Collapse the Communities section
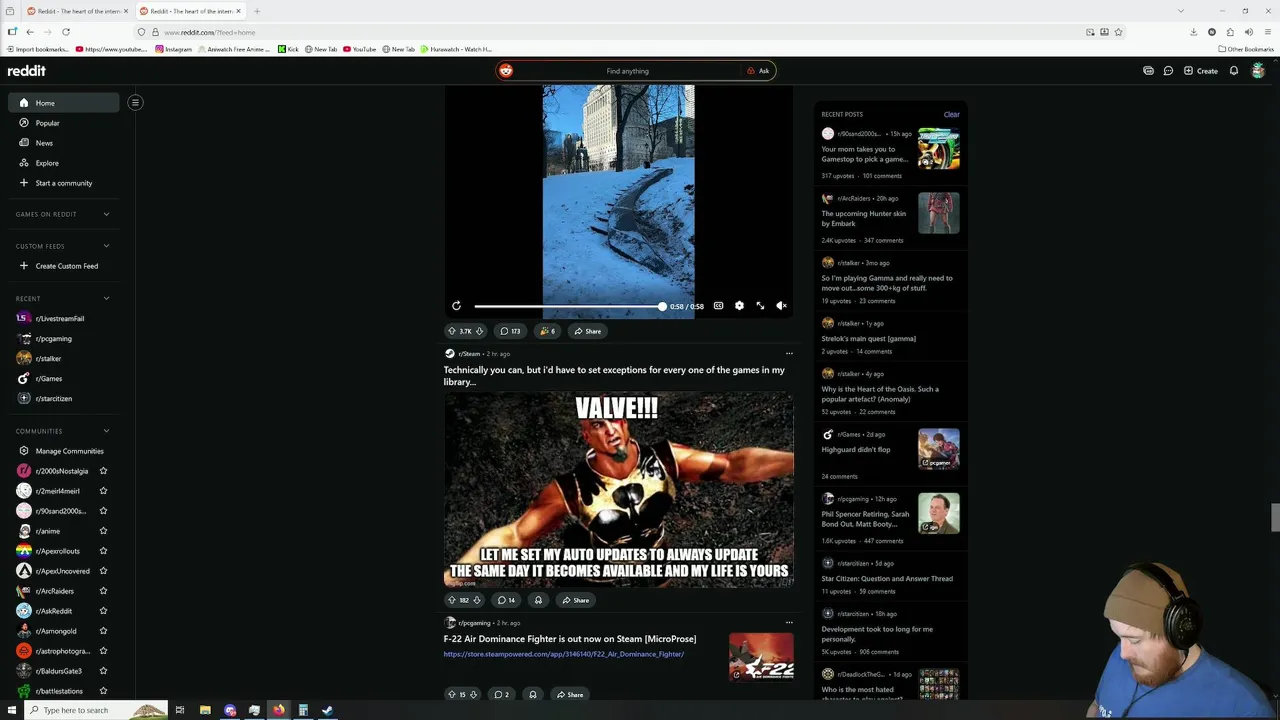This screenshot has width=1280, height=720. [x=106, y=431]
